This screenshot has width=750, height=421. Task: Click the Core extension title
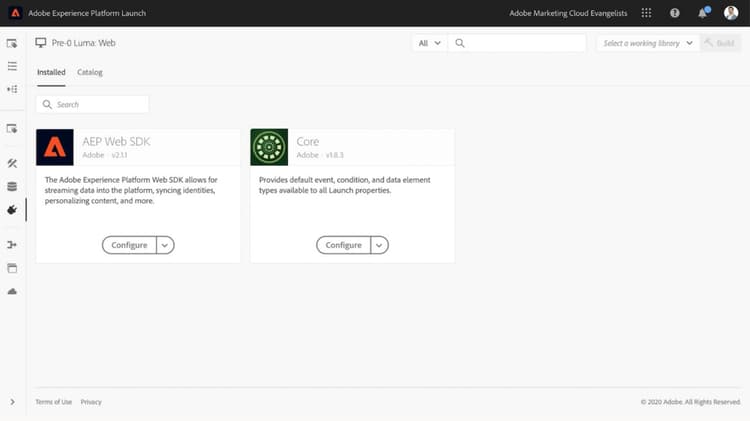(308, 142)
